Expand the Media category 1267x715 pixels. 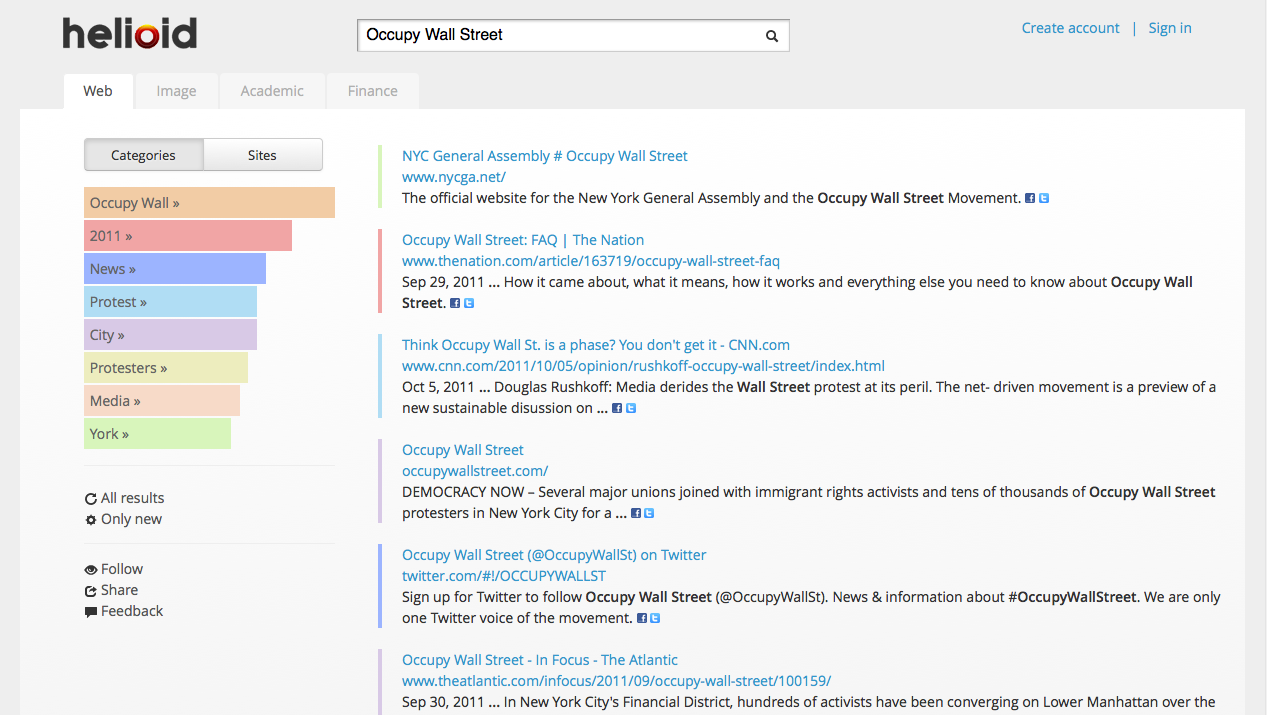coord(162,401)
